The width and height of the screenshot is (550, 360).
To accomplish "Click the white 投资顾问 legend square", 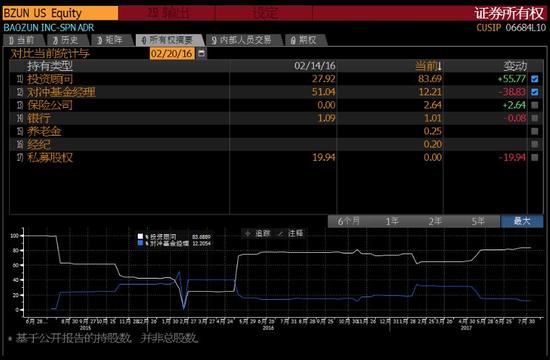I will point(140,236).
